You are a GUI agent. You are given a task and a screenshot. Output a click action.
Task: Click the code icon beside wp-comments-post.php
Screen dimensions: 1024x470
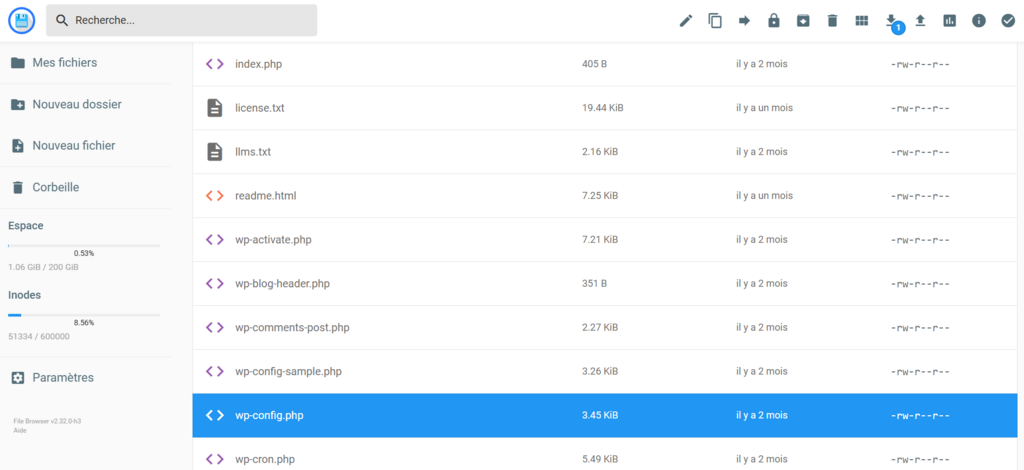[215, 327]
